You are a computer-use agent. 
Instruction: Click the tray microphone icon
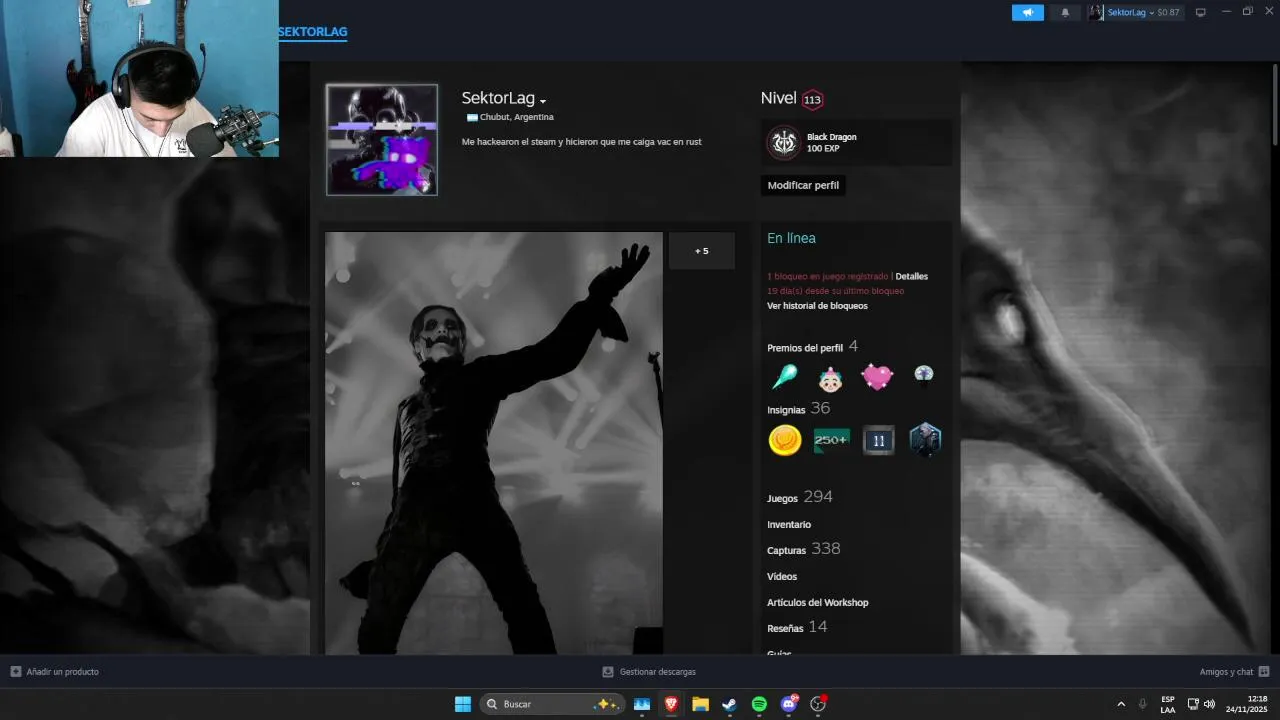tap(1142, 704)
